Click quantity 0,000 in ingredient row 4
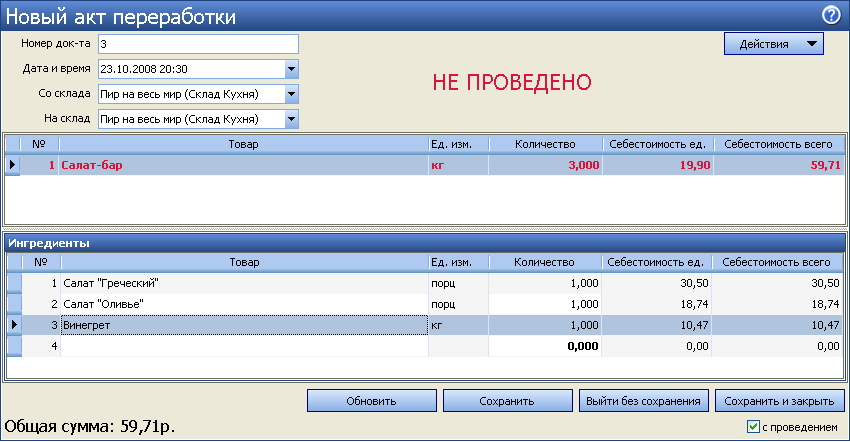This screenshot has width=850, height=442. [544, 346]
